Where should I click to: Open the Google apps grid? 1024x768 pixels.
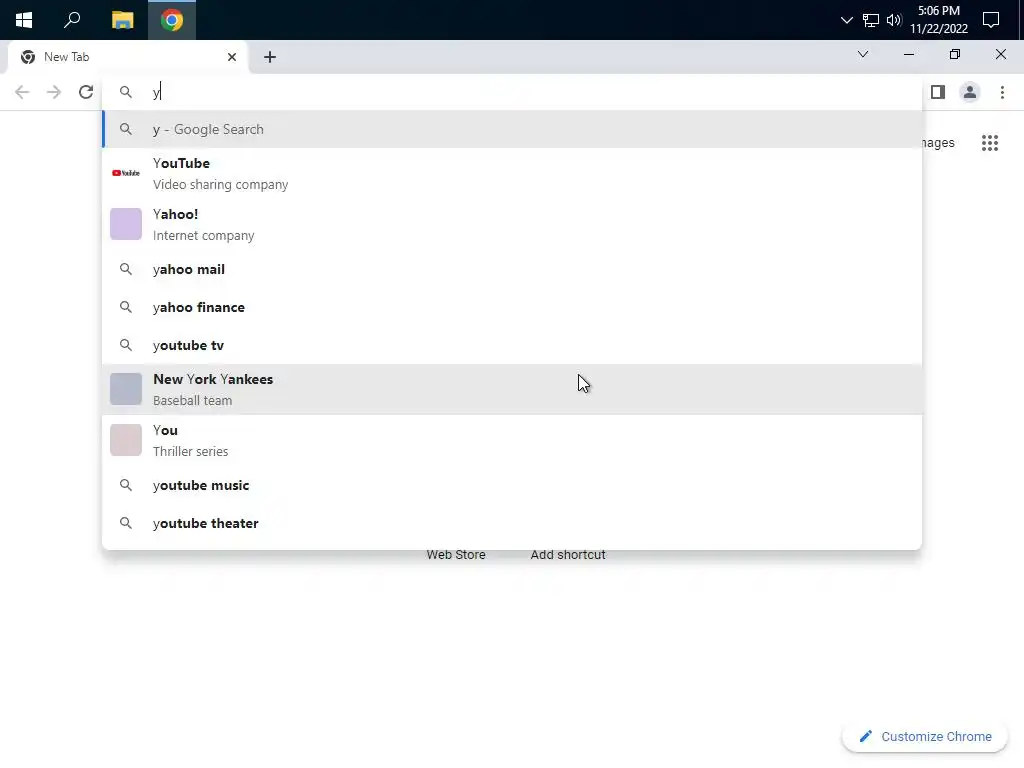tap(989, 143)
